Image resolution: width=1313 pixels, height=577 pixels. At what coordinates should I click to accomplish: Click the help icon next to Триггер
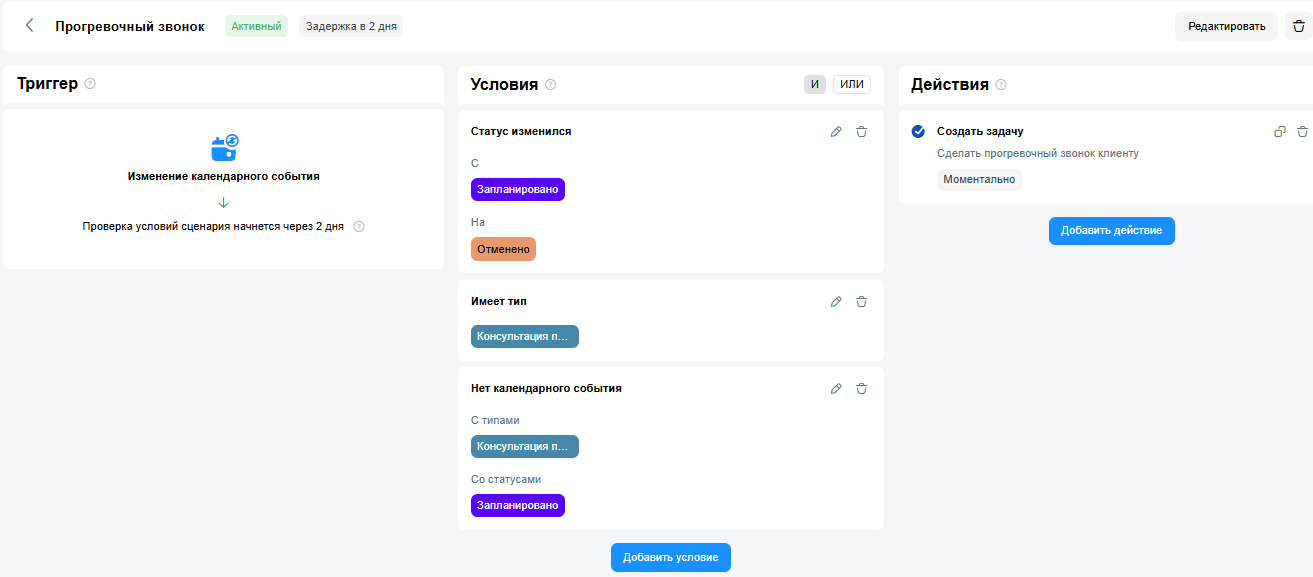pos(90,84)
